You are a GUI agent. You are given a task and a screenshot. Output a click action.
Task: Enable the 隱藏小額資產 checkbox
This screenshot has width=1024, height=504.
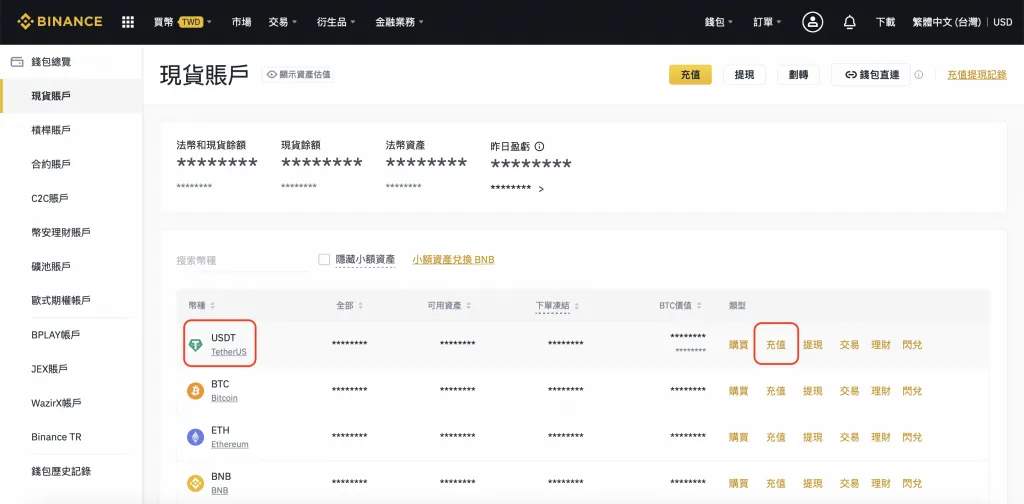pos(324,260)
